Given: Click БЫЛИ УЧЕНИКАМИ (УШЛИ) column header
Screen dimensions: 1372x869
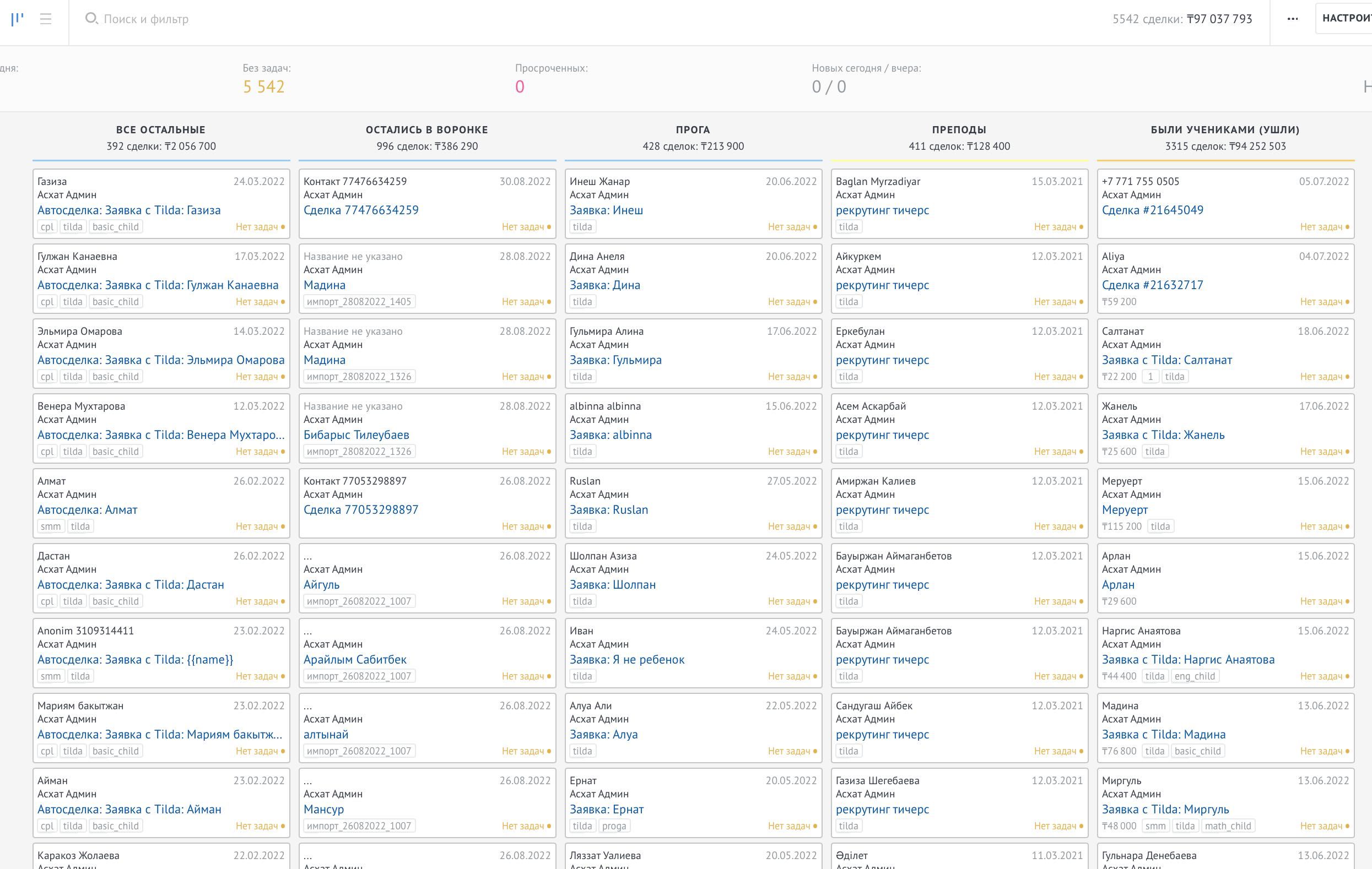Looking at the screenshot, I should click(x=1225, y=130).
